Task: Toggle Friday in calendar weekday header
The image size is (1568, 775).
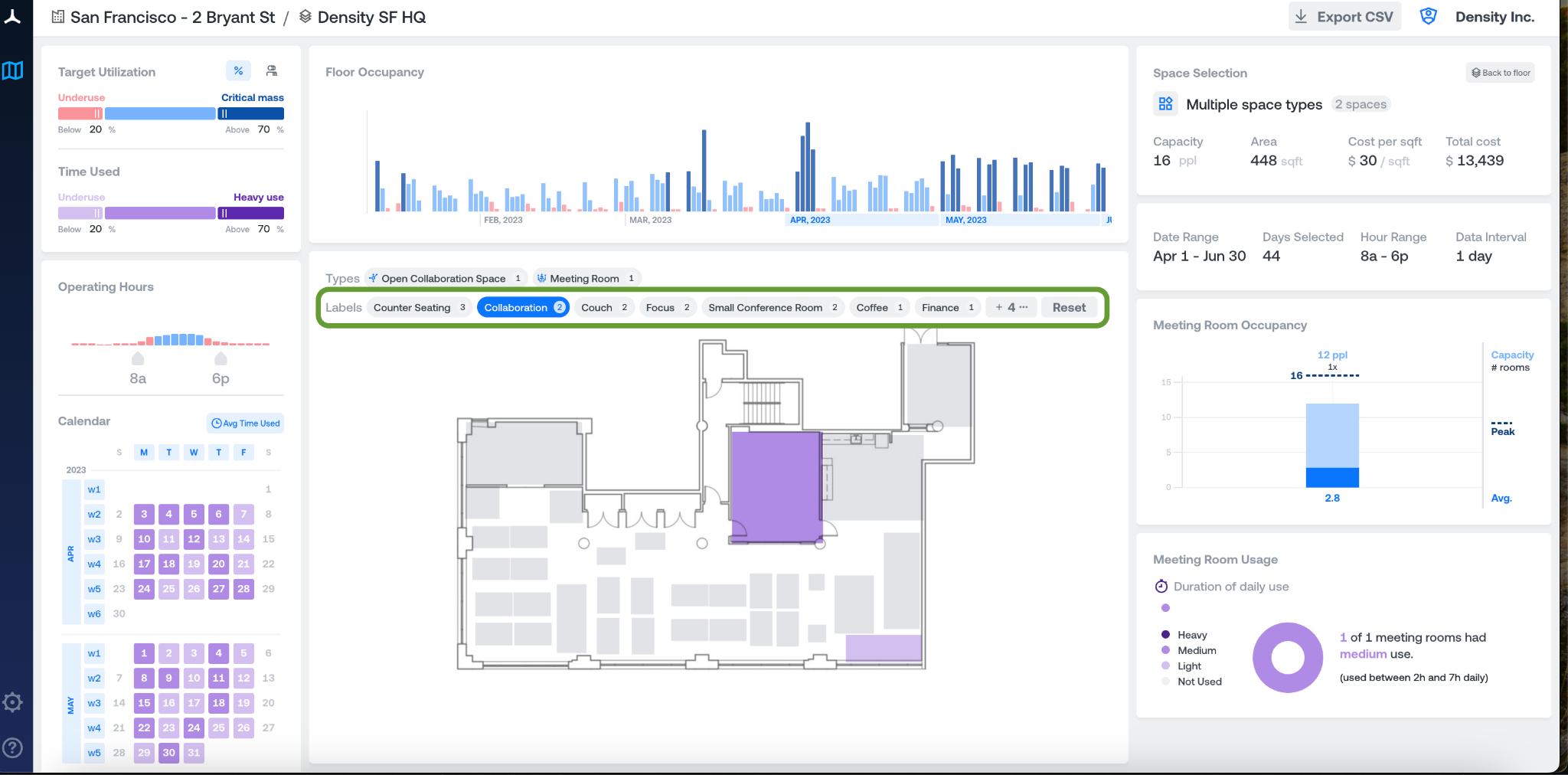Action: 243,452
